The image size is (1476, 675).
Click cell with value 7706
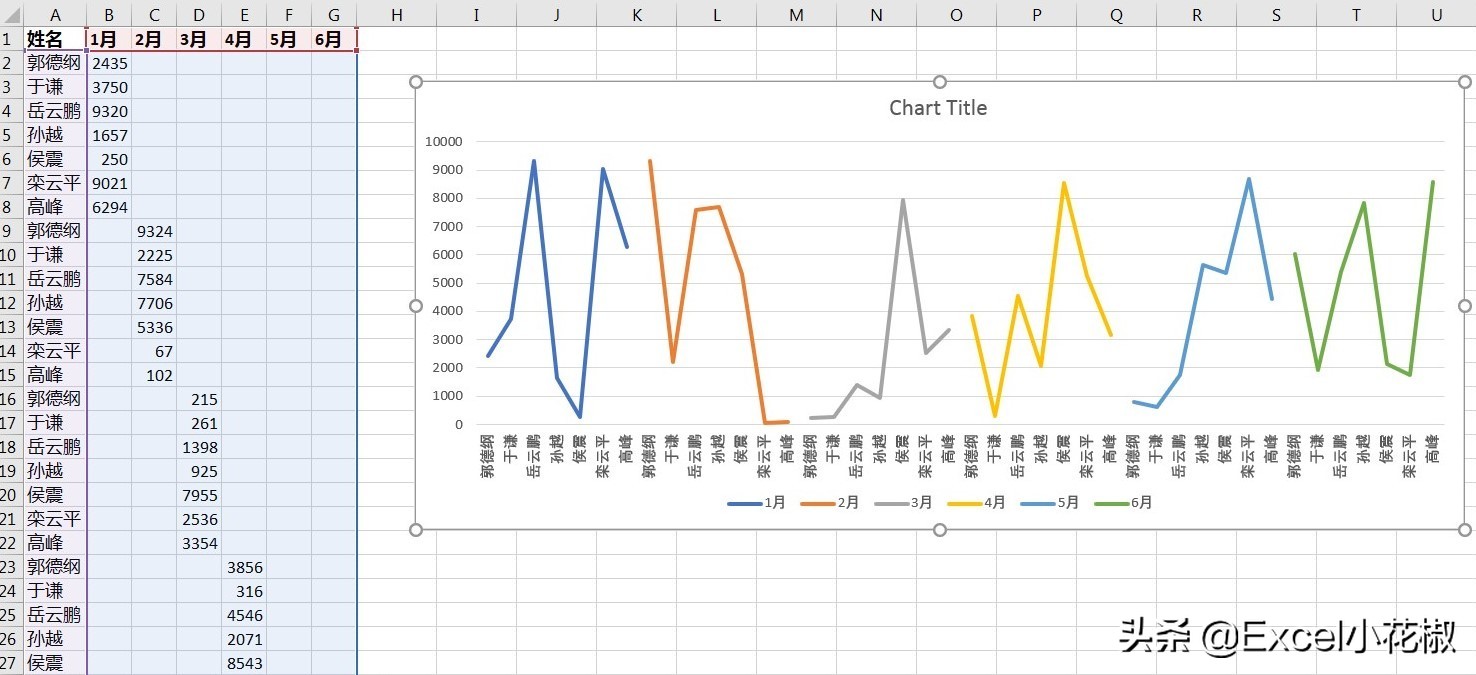154,303
